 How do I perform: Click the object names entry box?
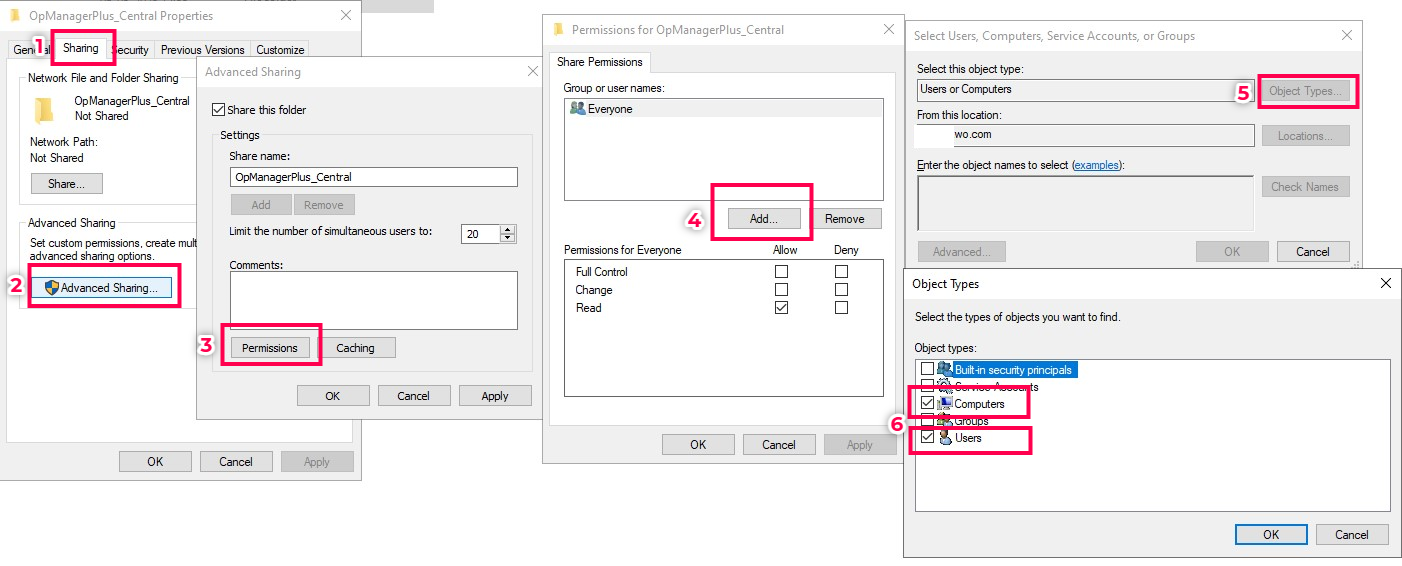(x=1085, y=204)
